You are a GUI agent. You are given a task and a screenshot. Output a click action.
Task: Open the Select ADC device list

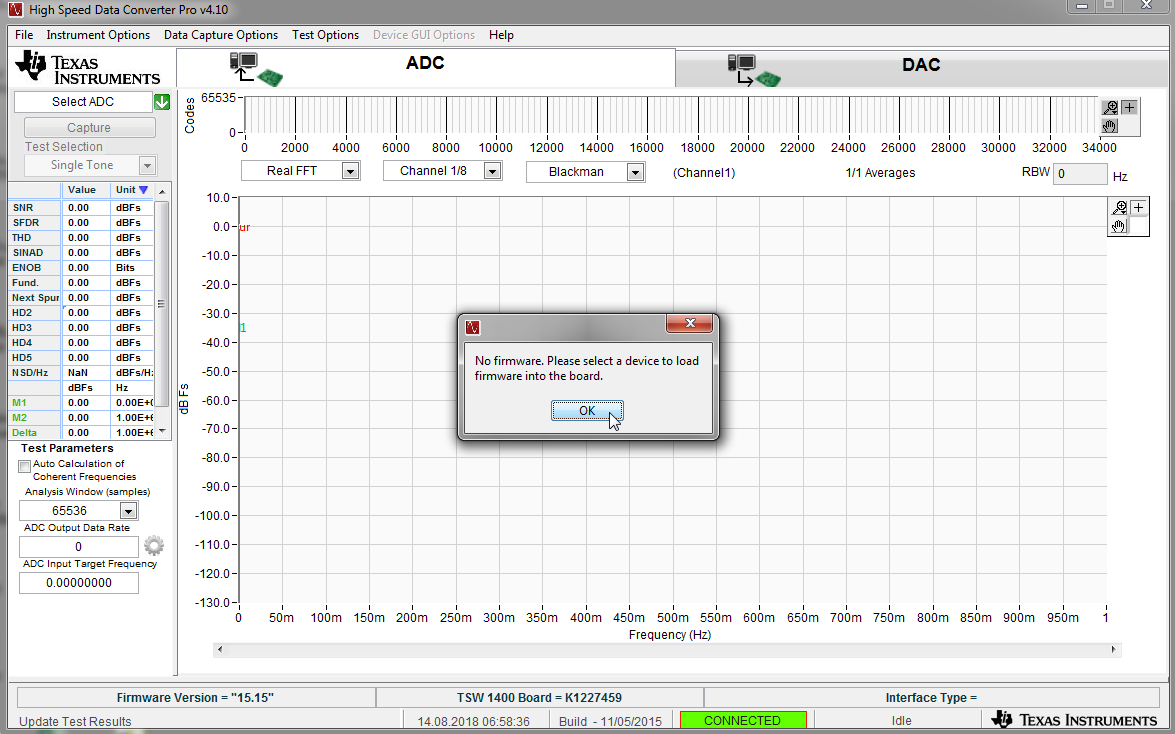tap(83, 102)
